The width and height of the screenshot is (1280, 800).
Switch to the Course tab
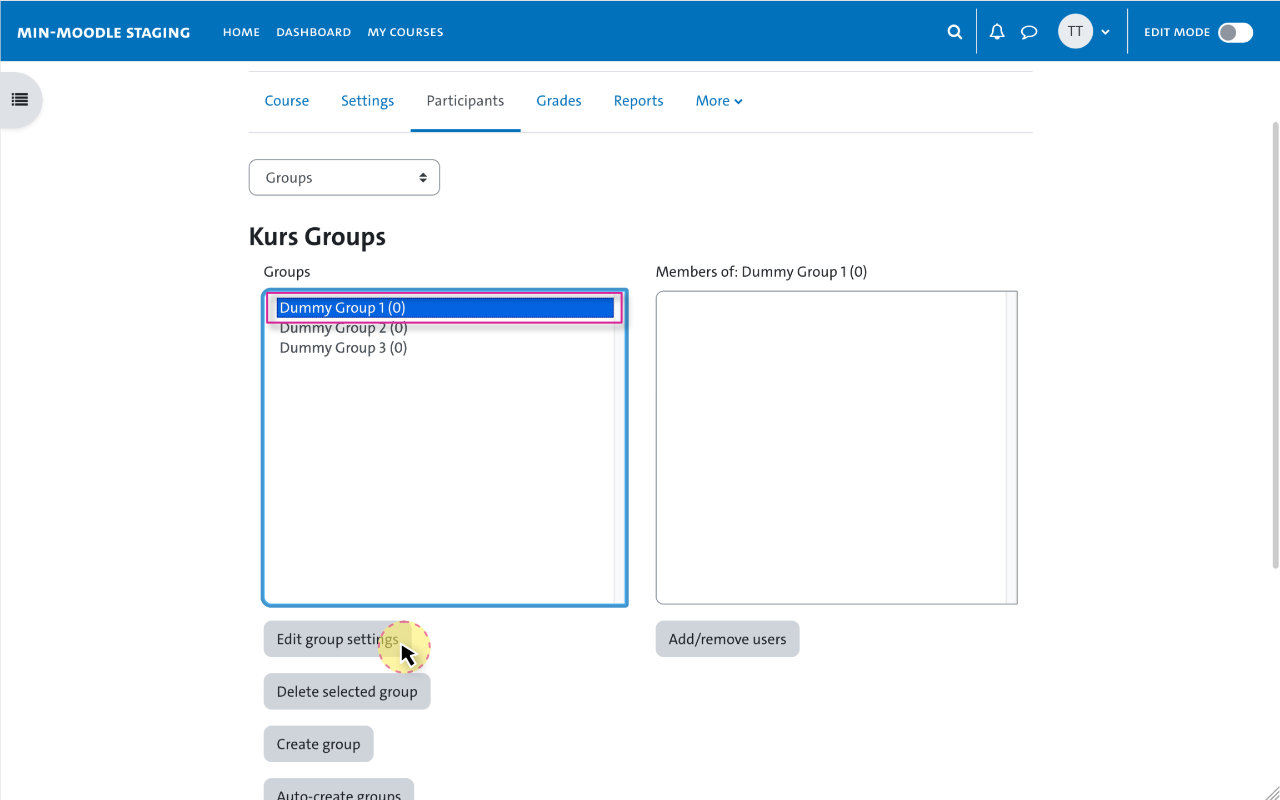[287, 101]
